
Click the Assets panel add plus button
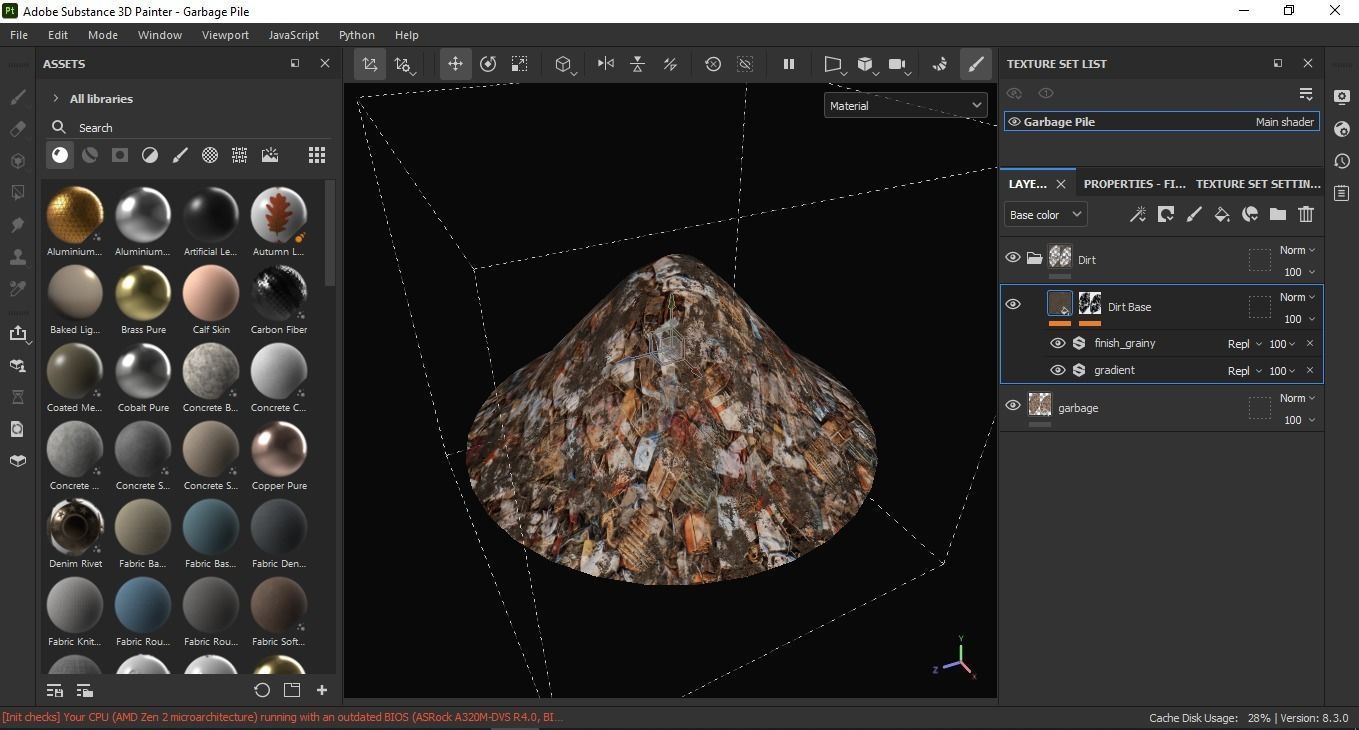(x=322, y=690)
